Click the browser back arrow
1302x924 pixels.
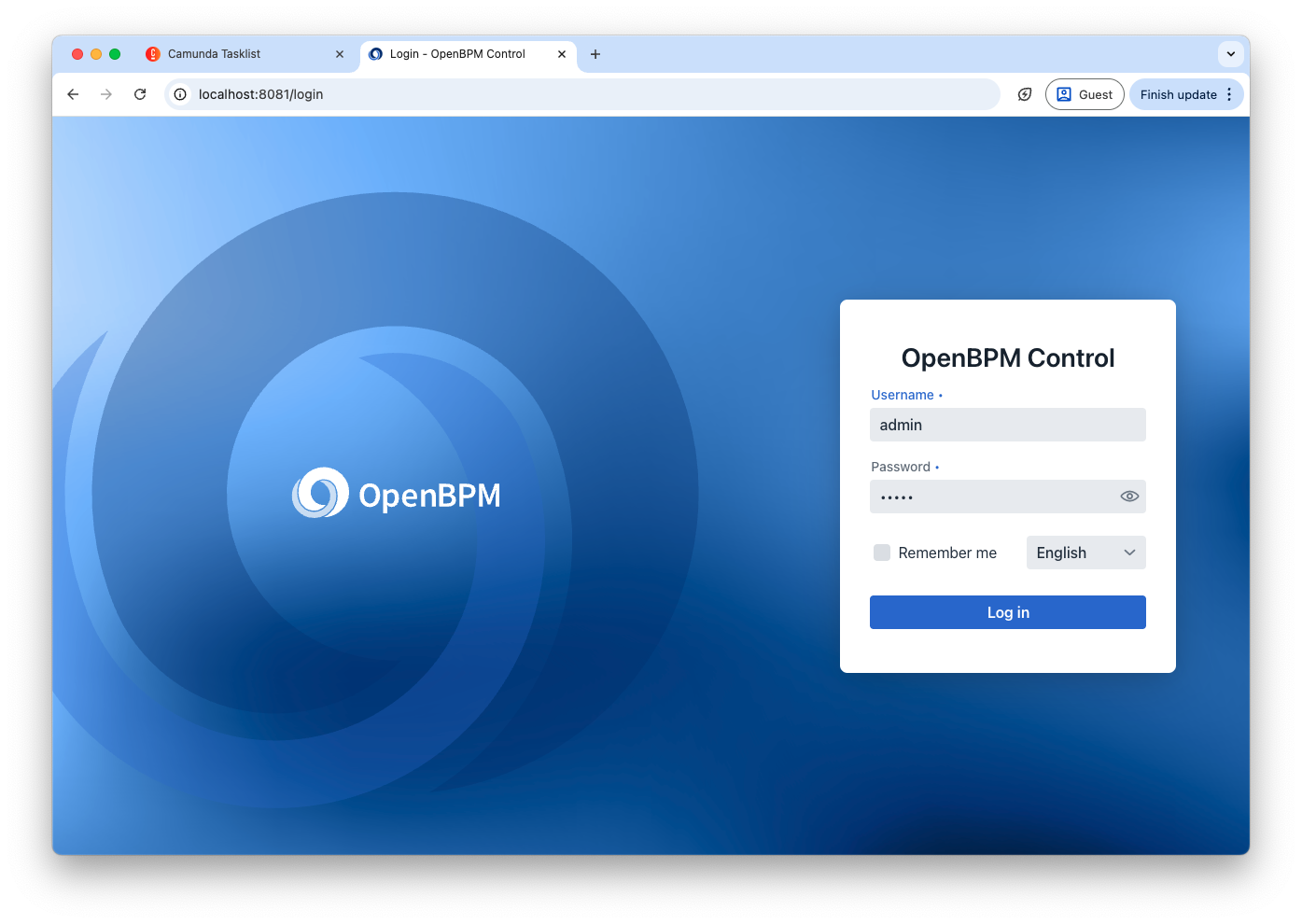(x=73, y=94)
